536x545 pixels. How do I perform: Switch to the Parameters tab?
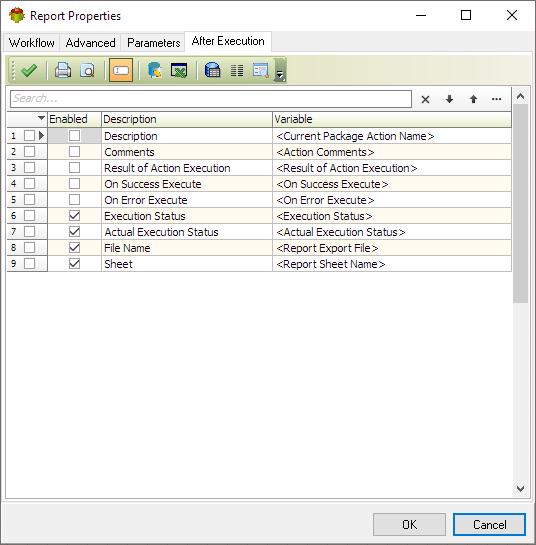pos(153,43)
